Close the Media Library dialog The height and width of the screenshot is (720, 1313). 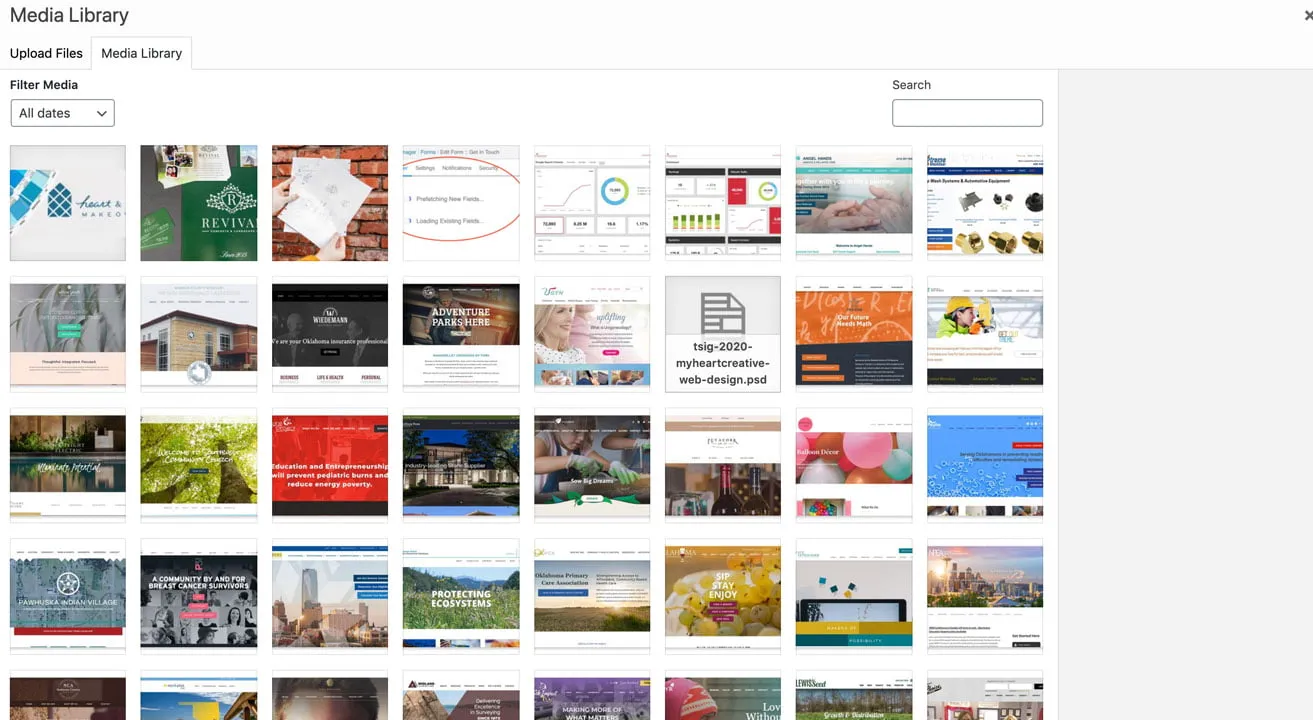click(1307, 15)
